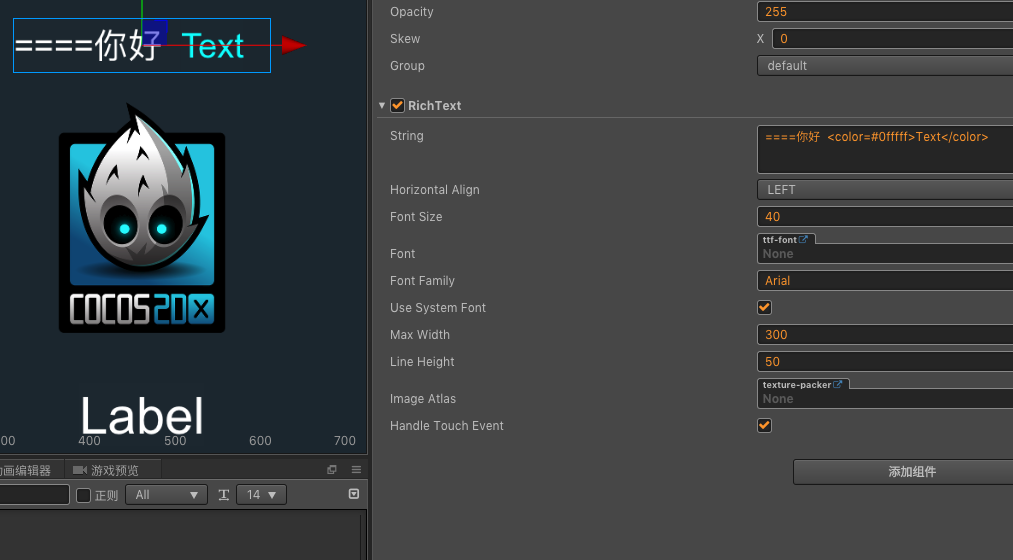Open the texture-packer asset link icon
The width and height of the screenshot is (1013, 560).
(837, 384)
